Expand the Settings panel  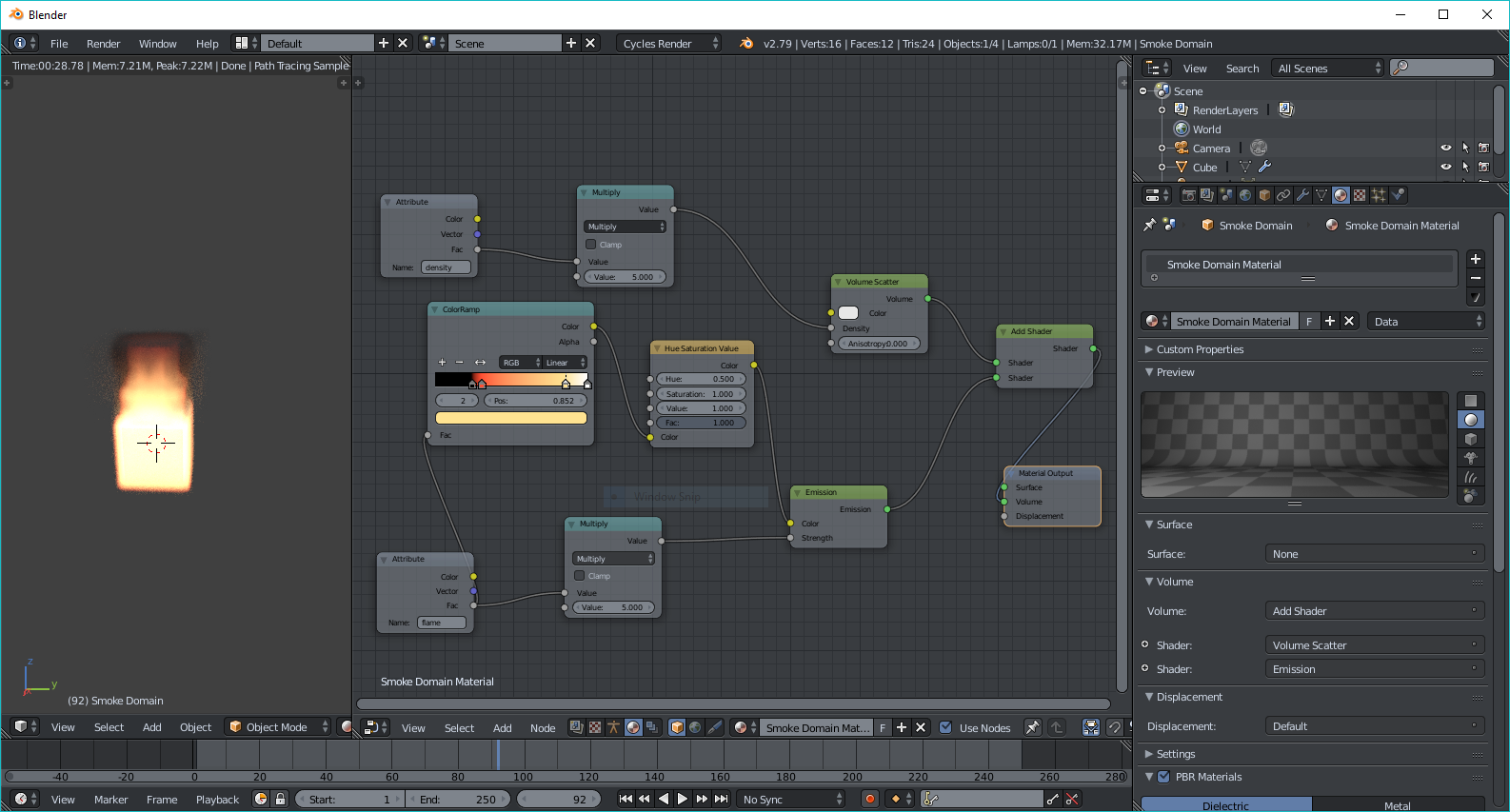tap(1175, 754)
